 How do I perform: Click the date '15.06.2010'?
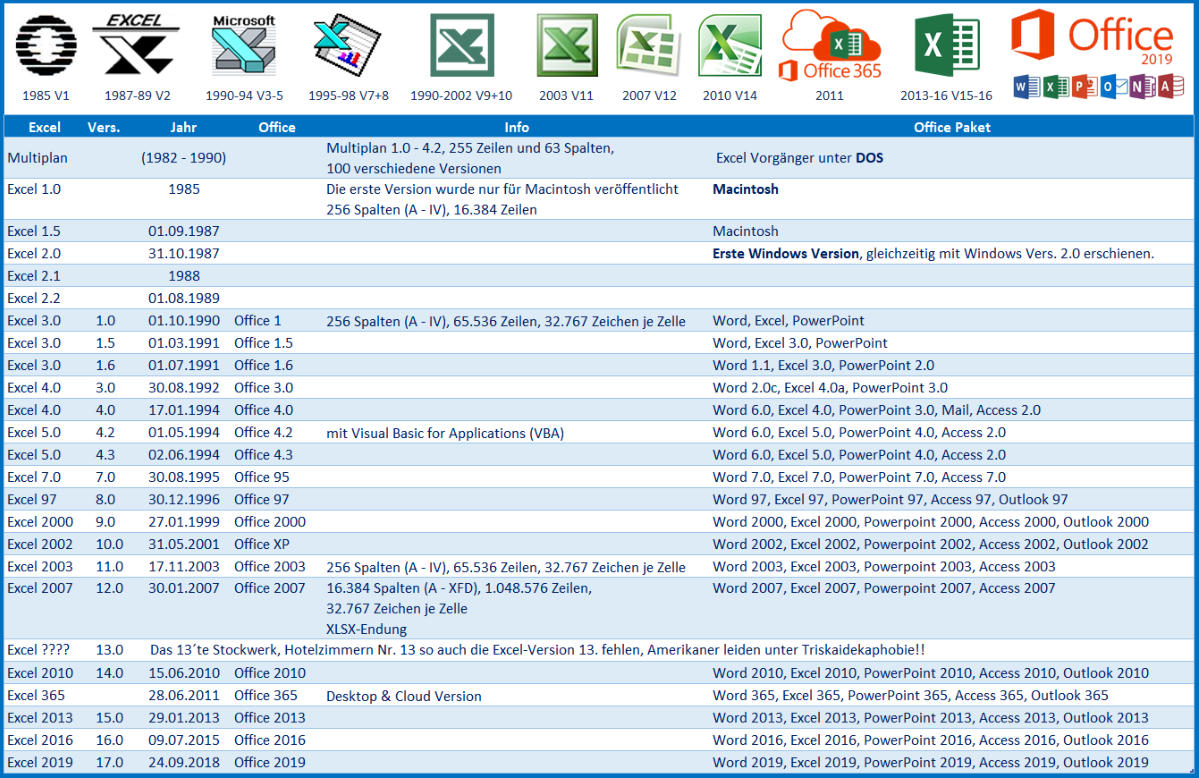click(184, 672)
